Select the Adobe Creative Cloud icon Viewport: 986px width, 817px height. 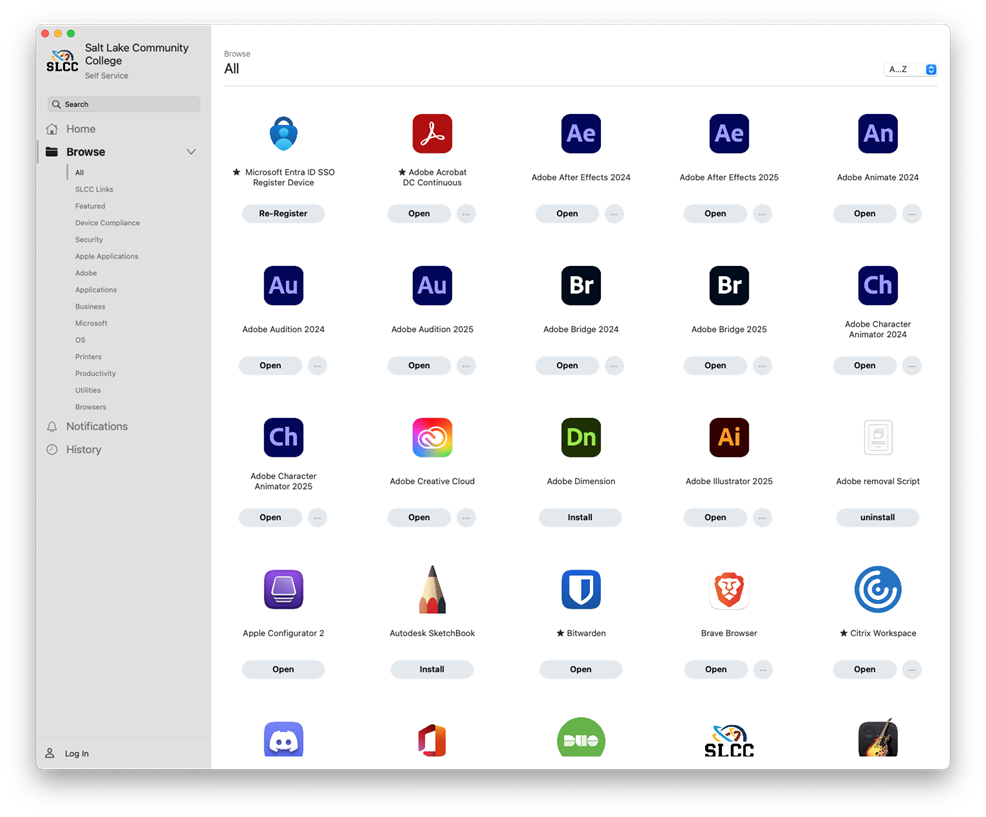[432, 438]
